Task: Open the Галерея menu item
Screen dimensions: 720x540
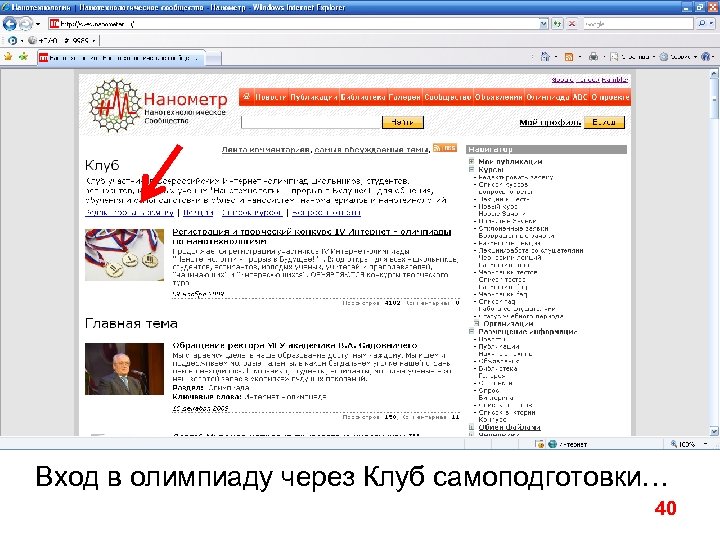Action: (x=404, y=97)
